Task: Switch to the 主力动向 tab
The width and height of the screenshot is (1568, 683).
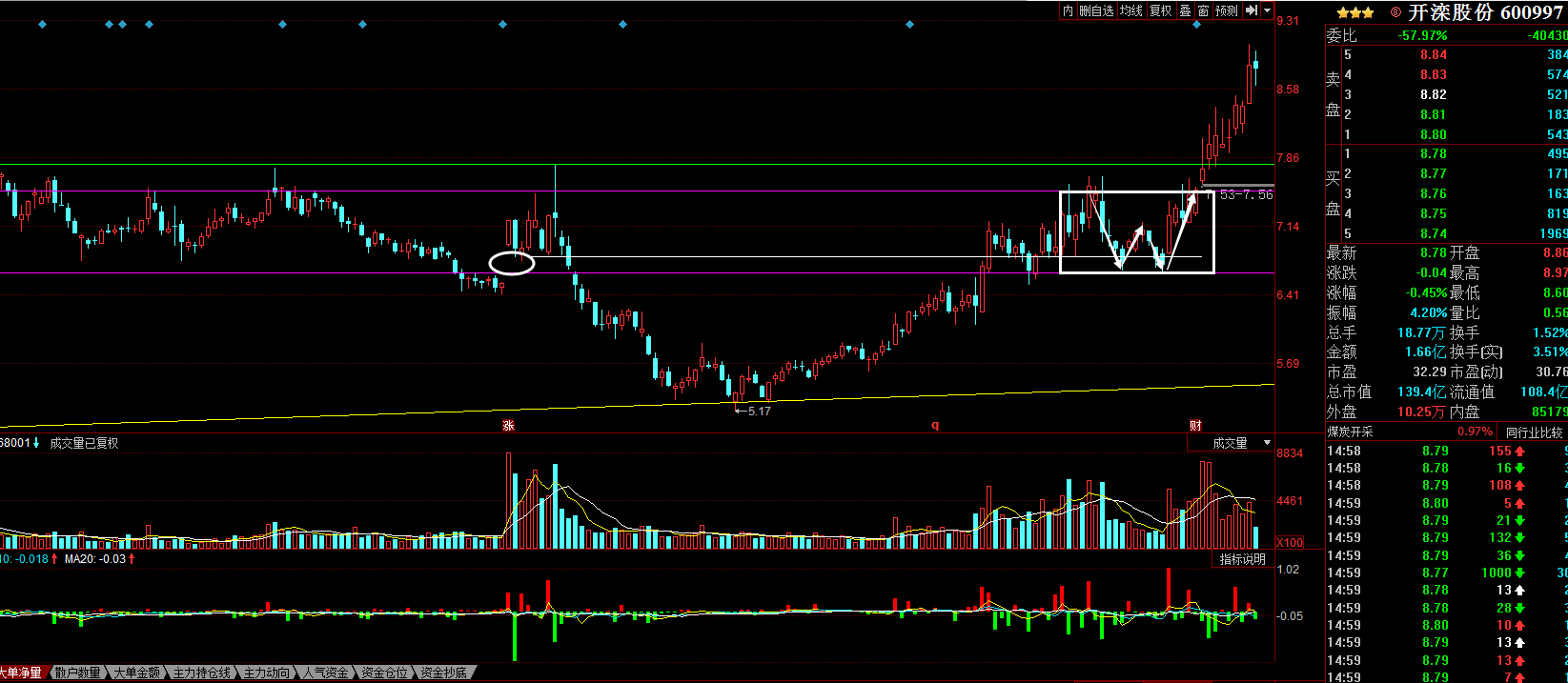Action: [267, 673]
